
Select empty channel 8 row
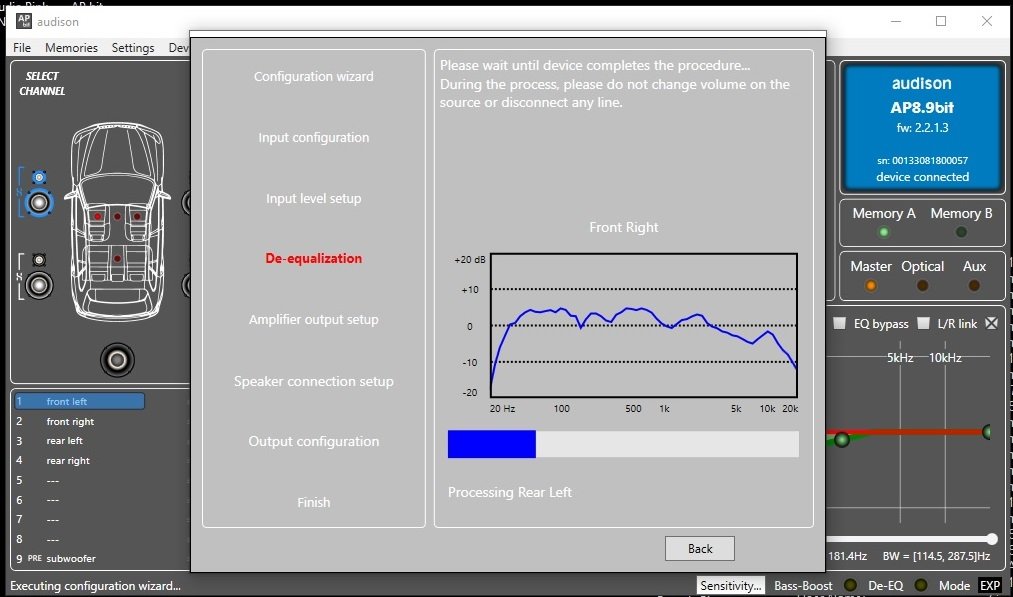[x=79, y=539]
